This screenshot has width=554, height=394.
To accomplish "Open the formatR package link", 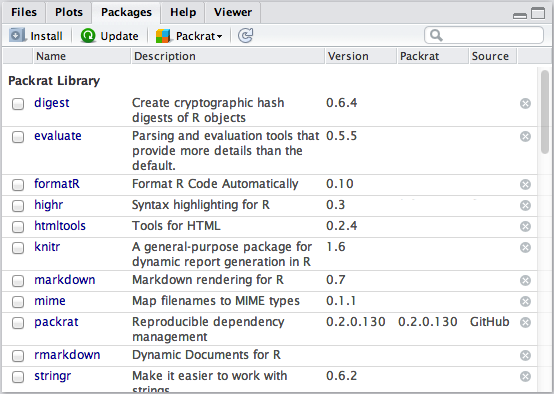I will (57, 184).
